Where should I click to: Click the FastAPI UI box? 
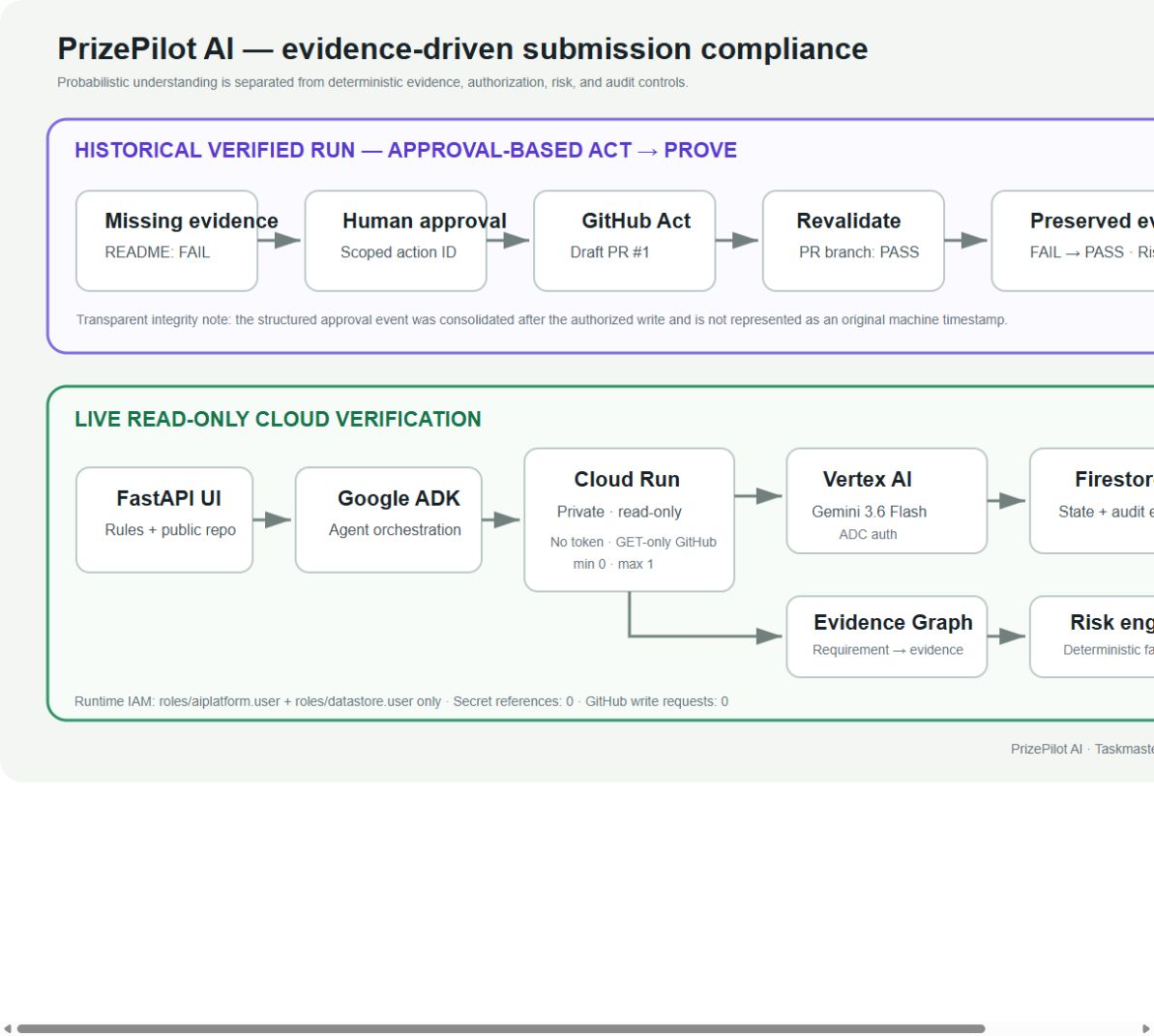164,519
